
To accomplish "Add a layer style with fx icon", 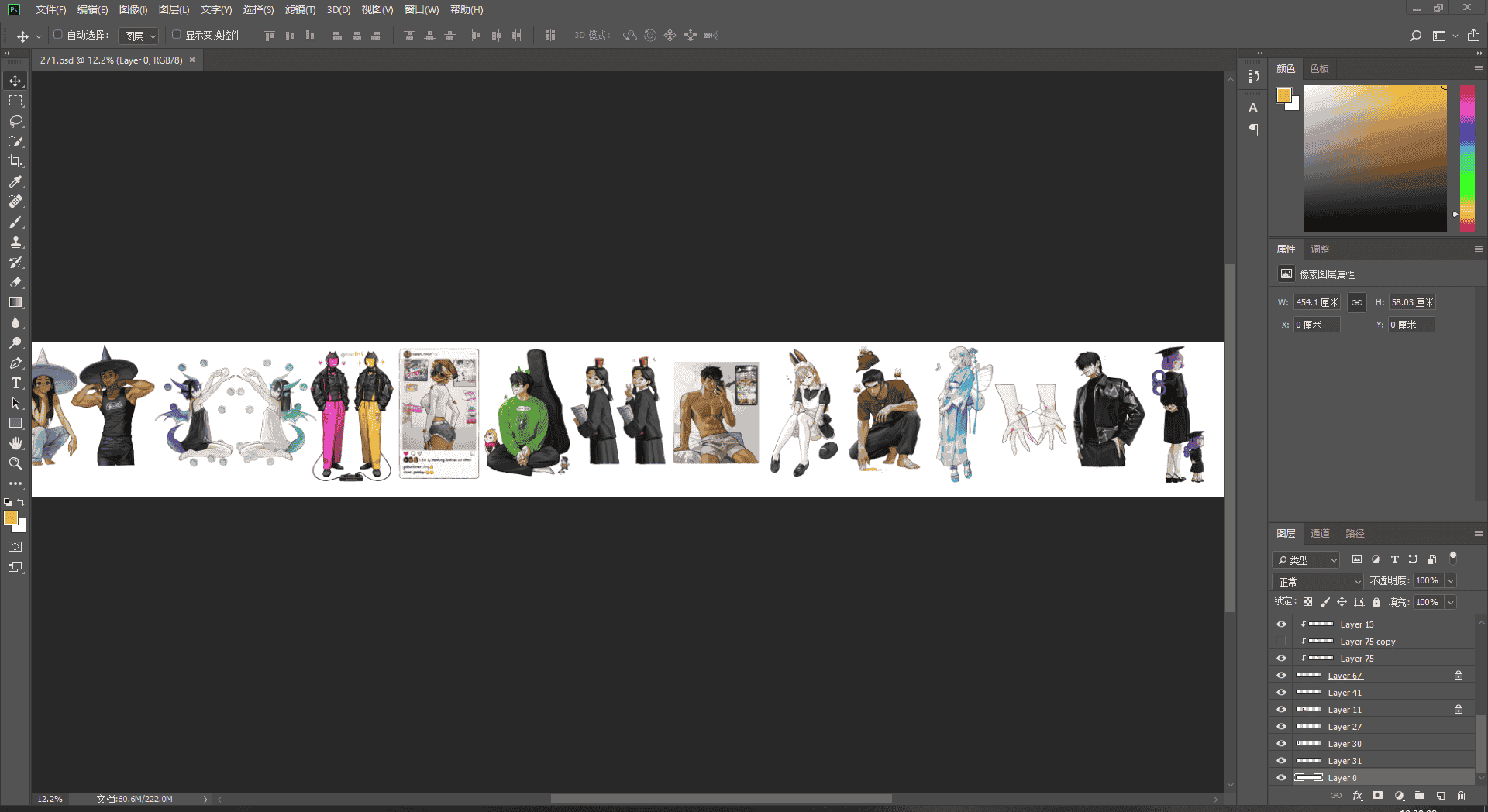I will [x=1357, y=796].
